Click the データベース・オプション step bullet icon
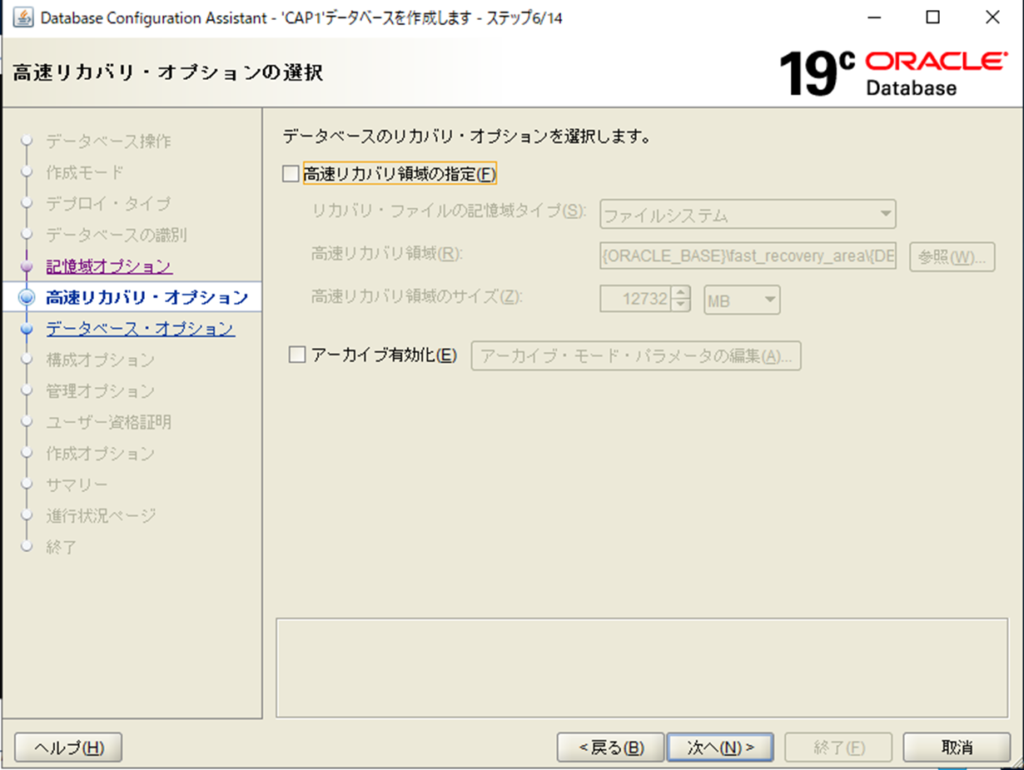 pyautogui.click(x=27, y=329)
